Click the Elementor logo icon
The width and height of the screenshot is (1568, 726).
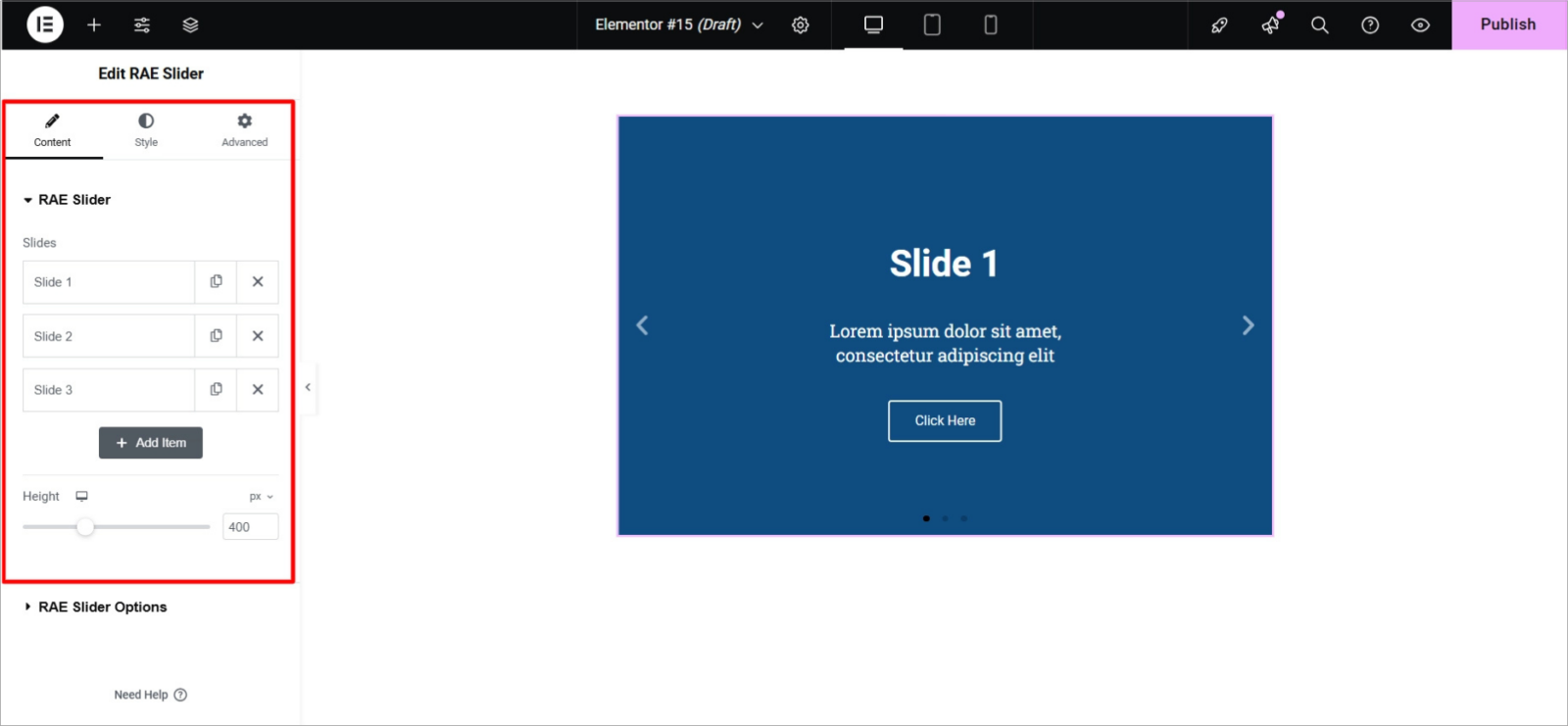[45, 24]
